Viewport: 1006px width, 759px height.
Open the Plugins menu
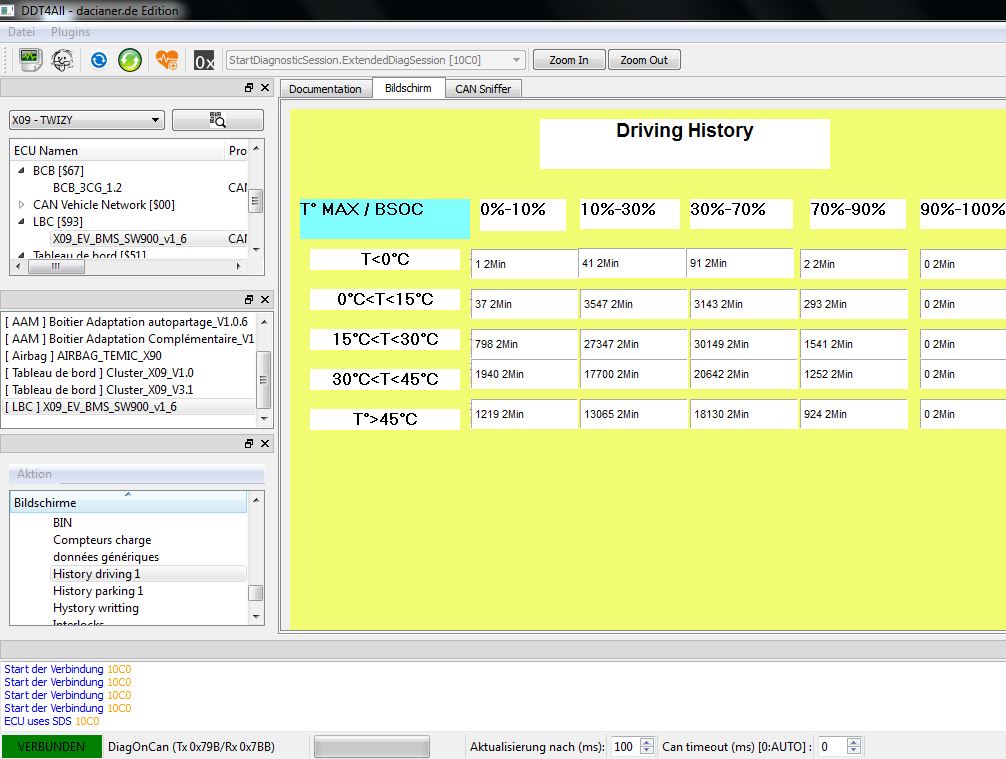pyautogui.click(x=70, y=32)
